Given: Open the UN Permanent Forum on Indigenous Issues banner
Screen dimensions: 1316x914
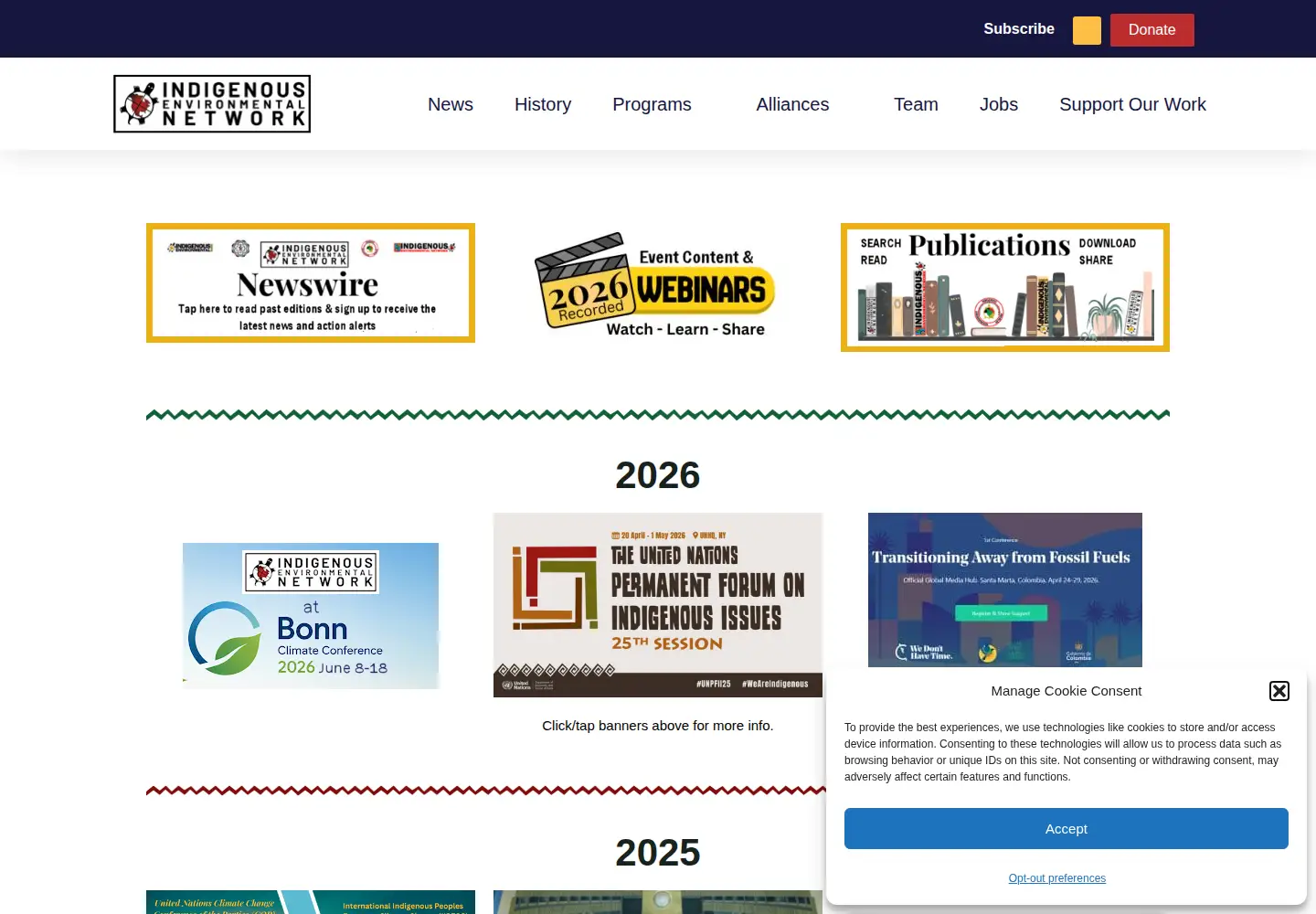Looking at the screenshot, I should pos(658,605).
